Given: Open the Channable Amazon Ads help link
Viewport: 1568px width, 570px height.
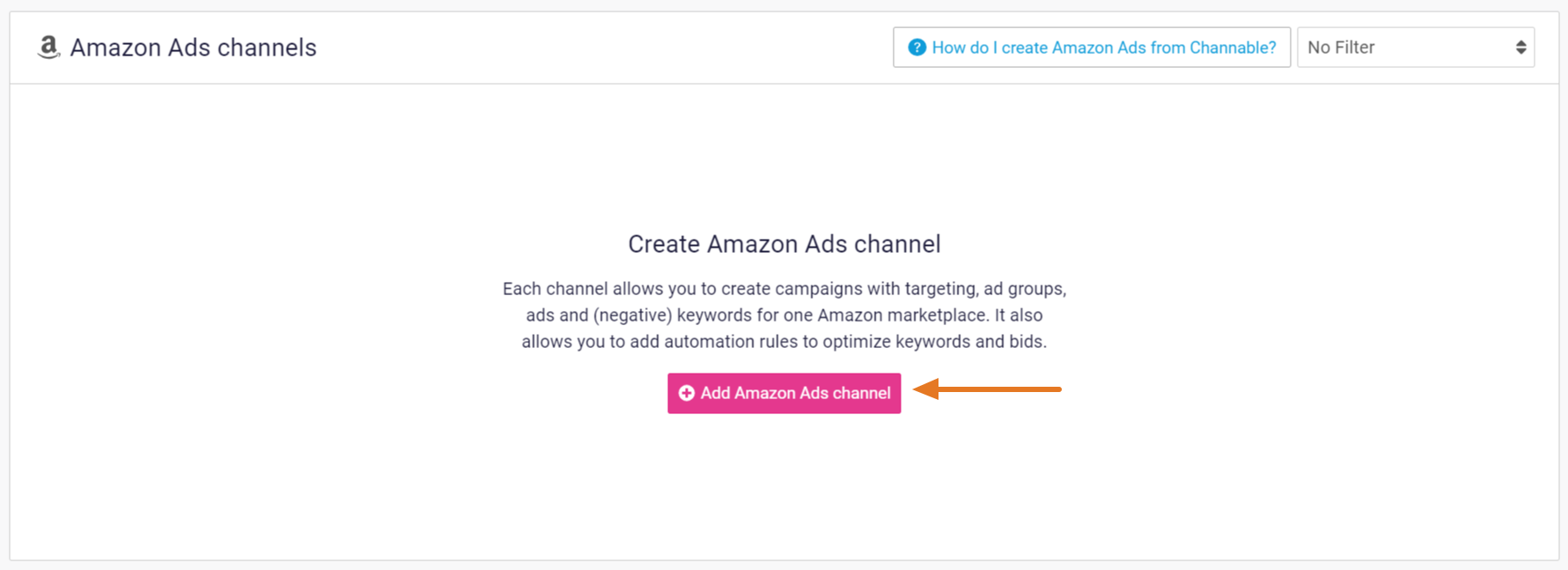Looking at the screenshot, I should 1103,48.
